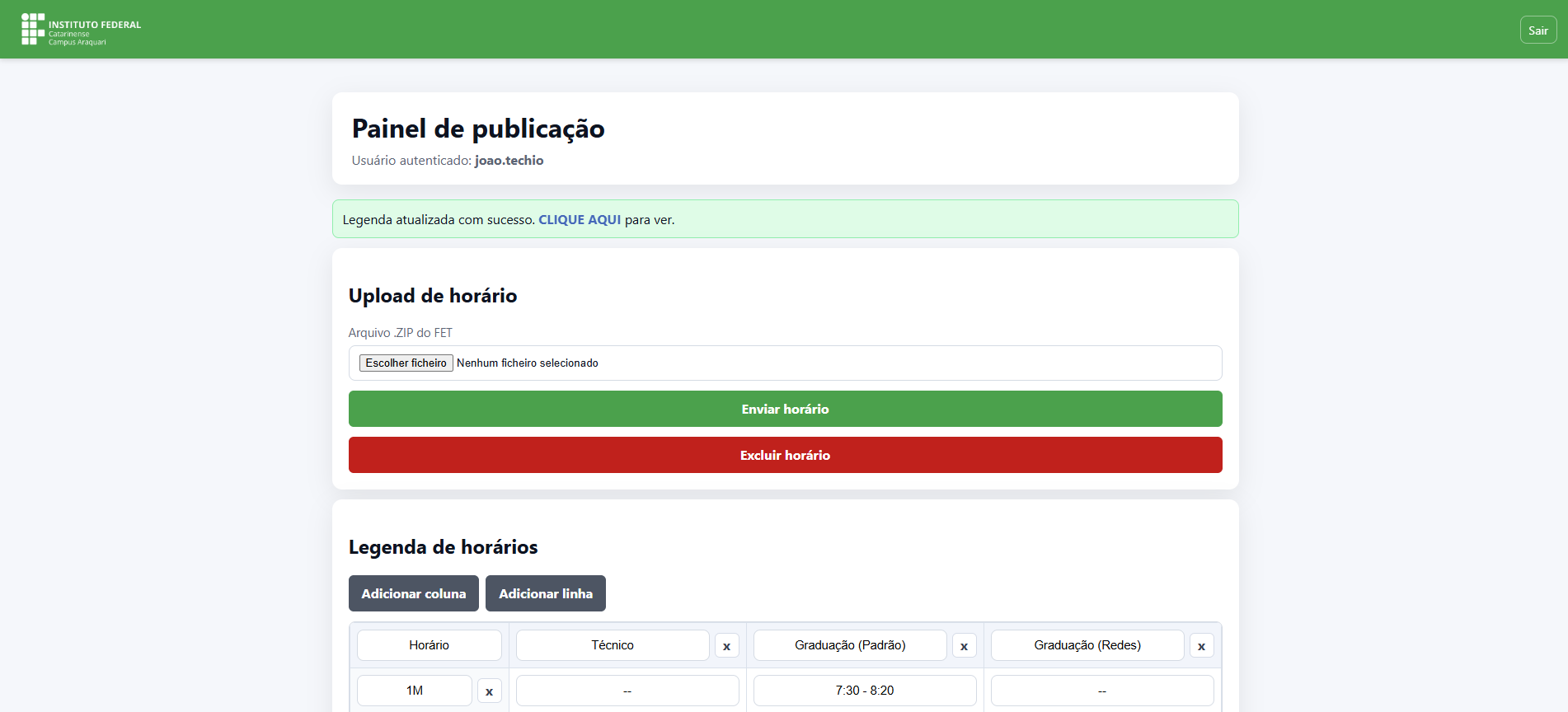Click Escolher ficheiro to pick a ZIP
The image size is (1568, 712).
406,363
